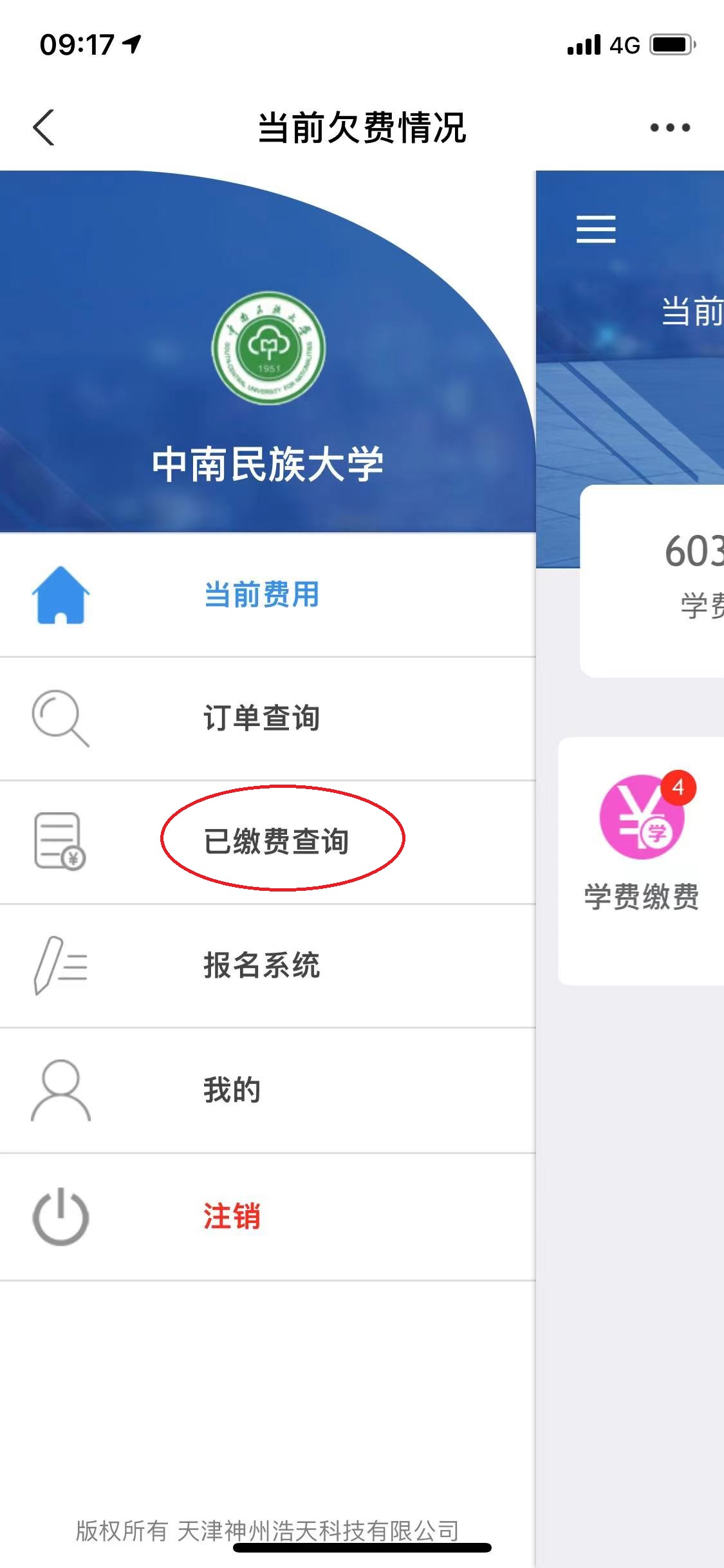Open the three-dot more options menu
The height and width of the screenshot is (1568, 724).
point(670,127)
